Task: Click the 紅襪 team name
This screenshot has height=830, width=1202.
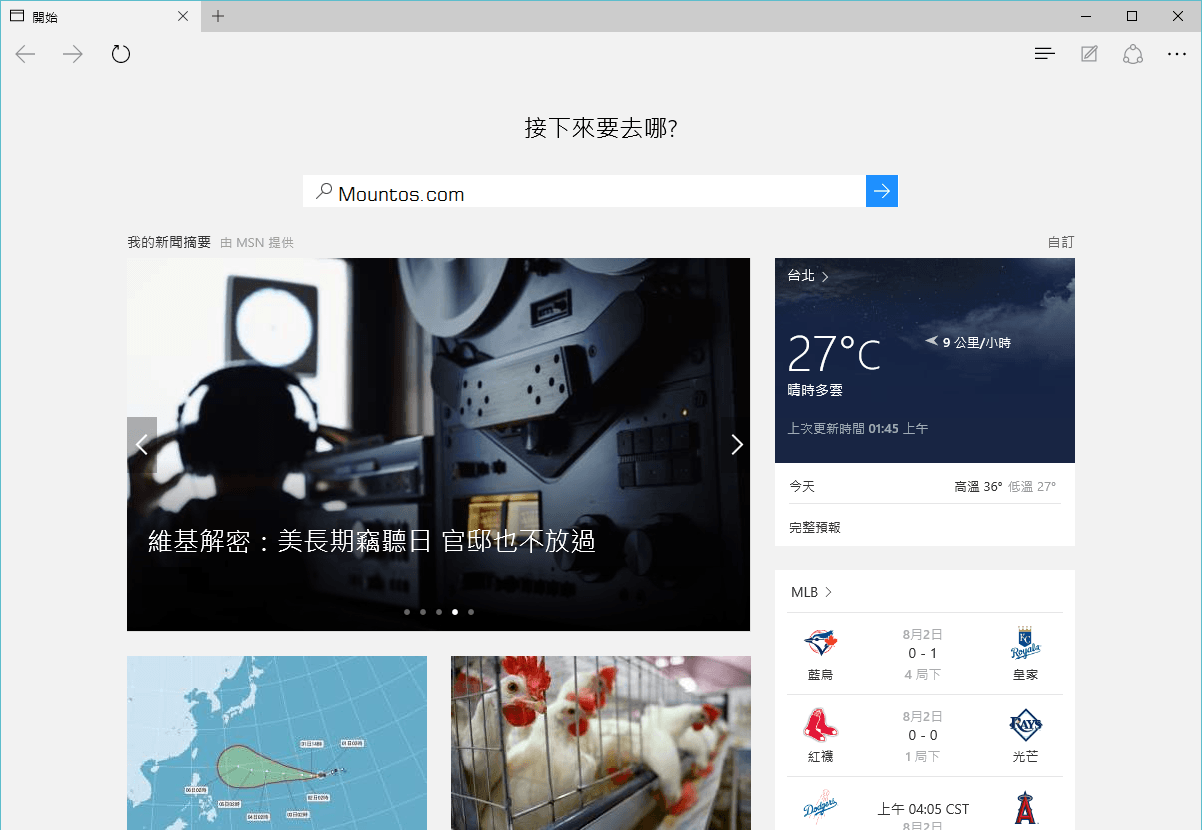Action: [x=820, y=757]
